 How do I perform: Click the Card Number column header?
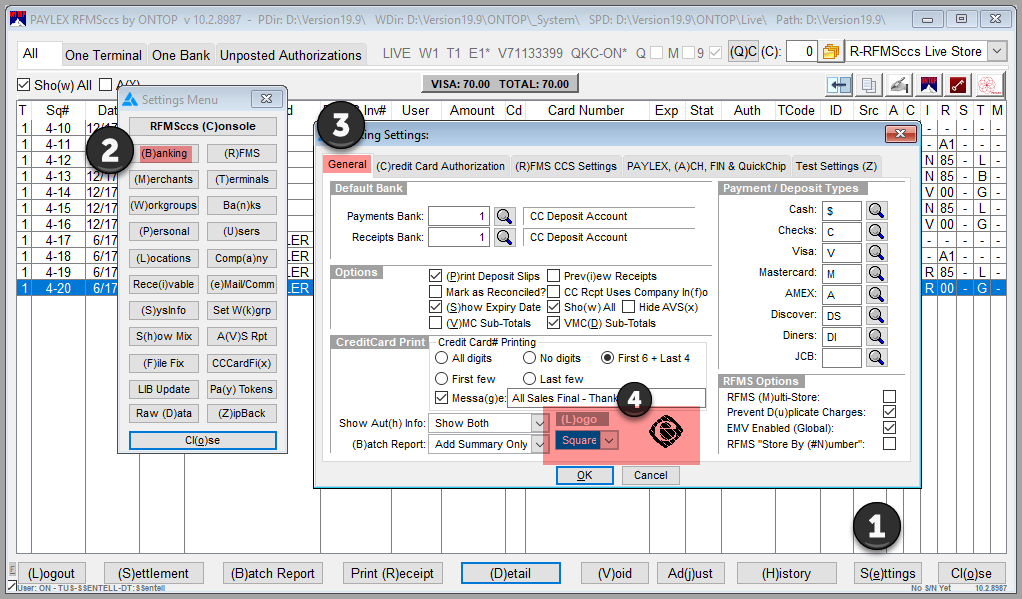click(x=586, y=110)
